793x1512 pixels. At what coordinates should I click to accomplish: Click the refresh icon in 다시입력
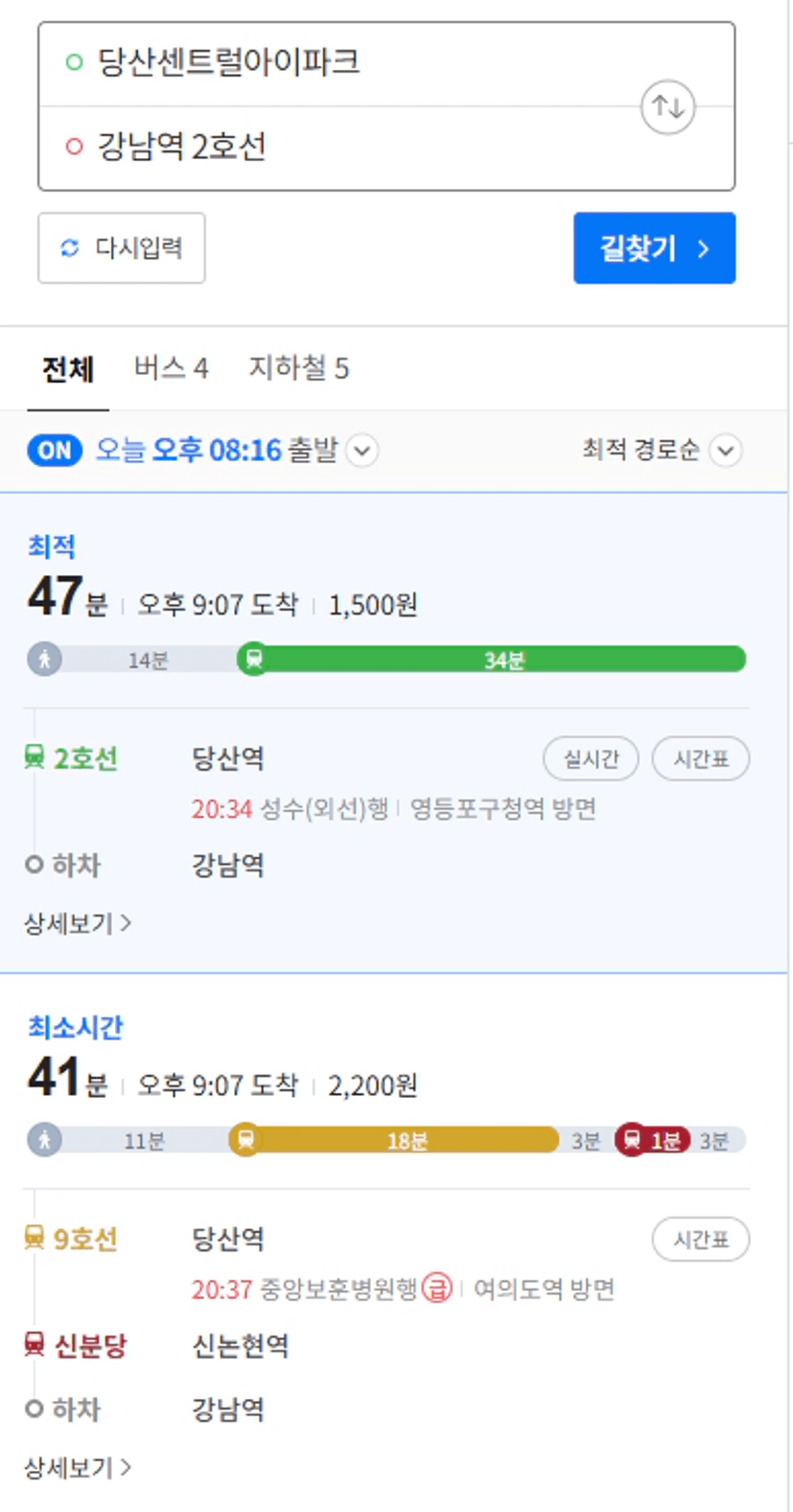pyautogui.click(x=69, y=248)
